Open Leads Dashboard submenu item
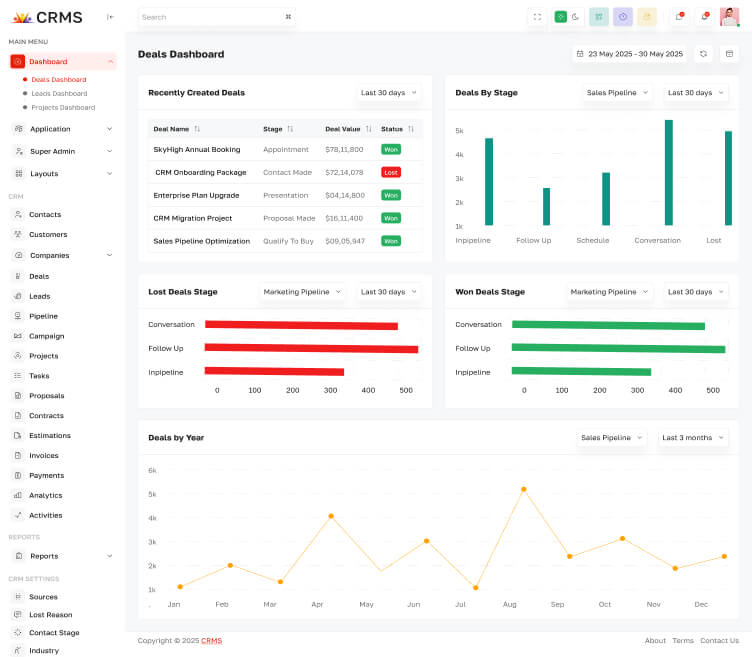This screenshot has width=752, height=657. pos(59,94)
